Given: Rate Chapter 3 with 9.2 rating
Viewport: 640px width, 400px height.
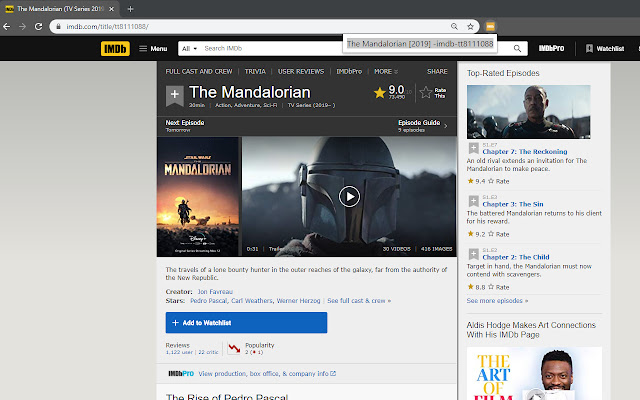Looking at the screenshot, I should click(499, 234).
